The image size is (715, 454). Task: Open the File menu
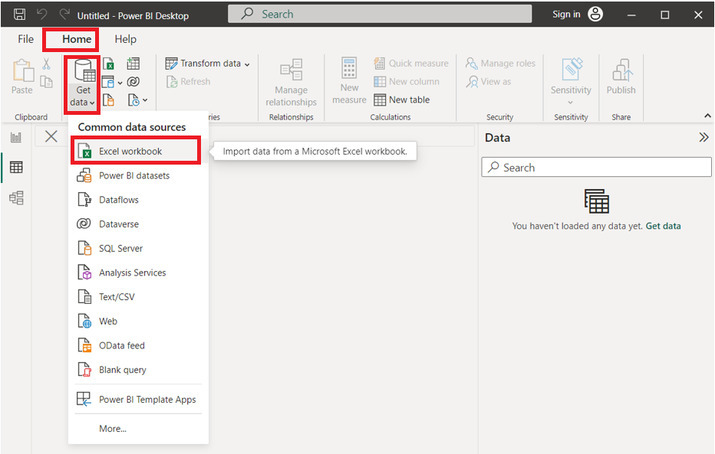pyautogui.click(x=26, y=39)
